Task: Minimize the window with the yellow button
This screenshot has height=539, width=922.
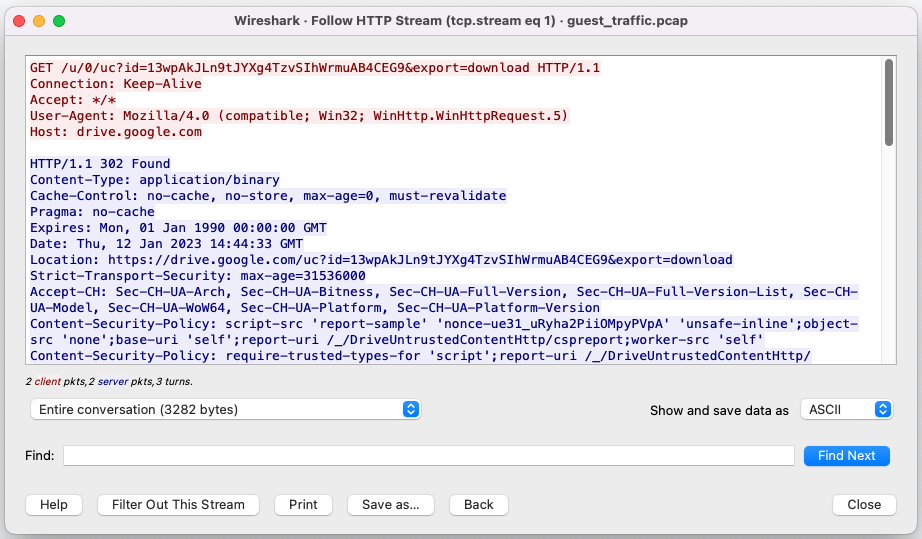Action: point(39,21)
